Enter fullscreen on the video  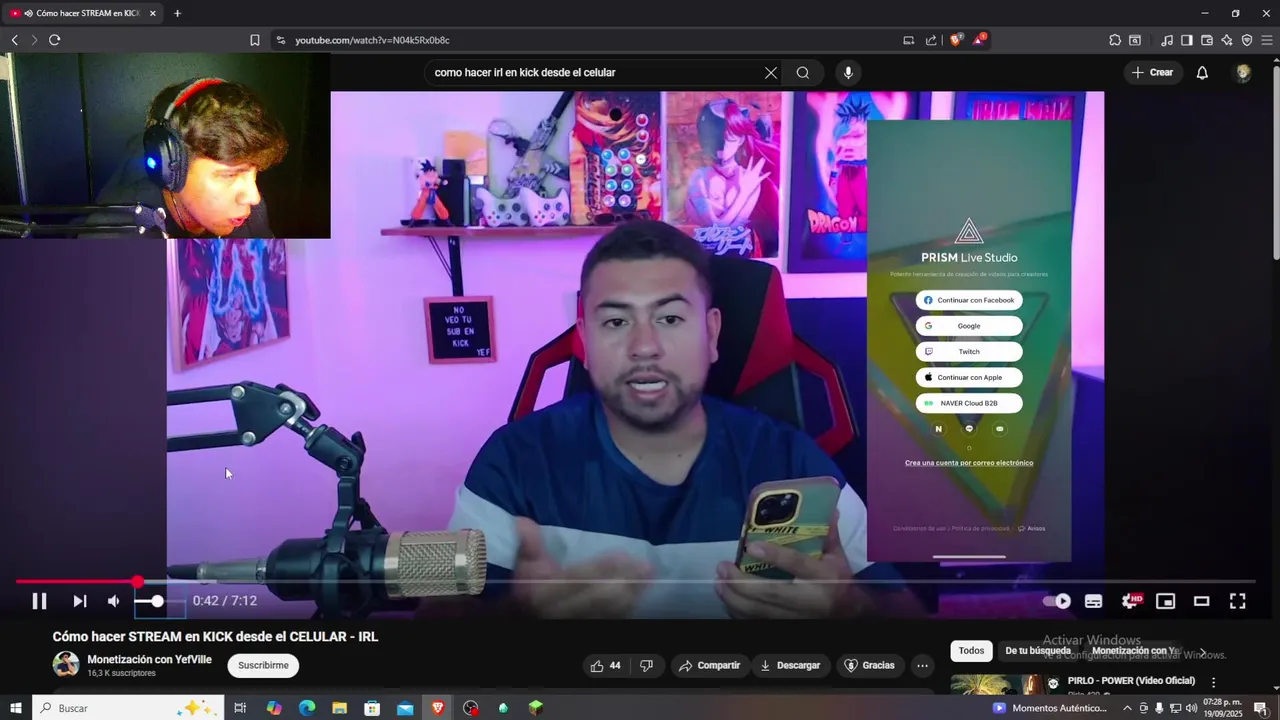click(1237, 601)
